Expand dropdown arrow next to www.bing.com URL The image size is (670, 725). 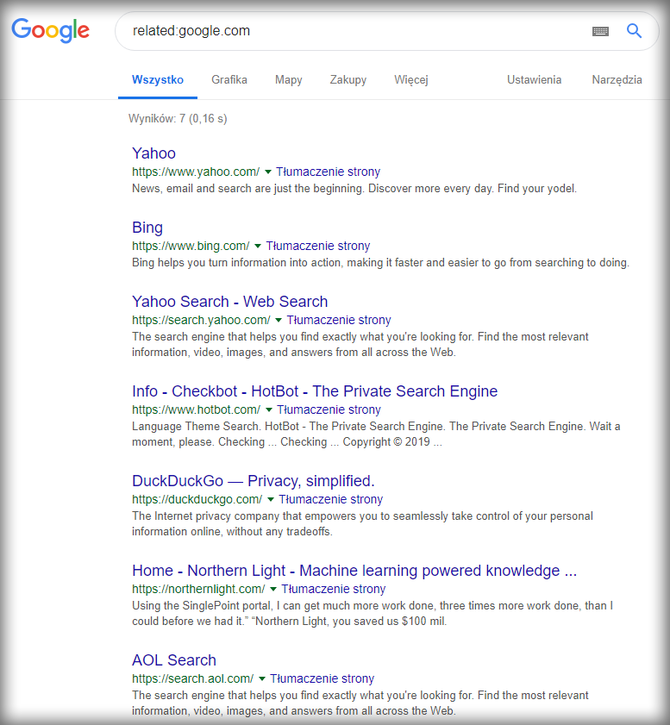point(258,246)
